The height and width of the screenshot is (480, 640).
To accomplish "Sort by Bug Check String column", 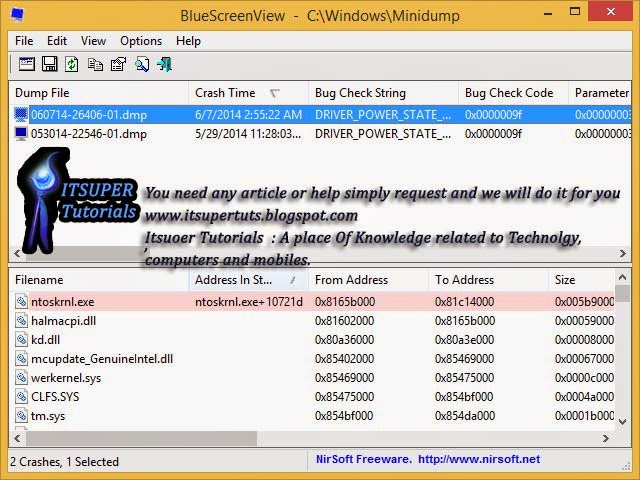I will tap(384, 93).
